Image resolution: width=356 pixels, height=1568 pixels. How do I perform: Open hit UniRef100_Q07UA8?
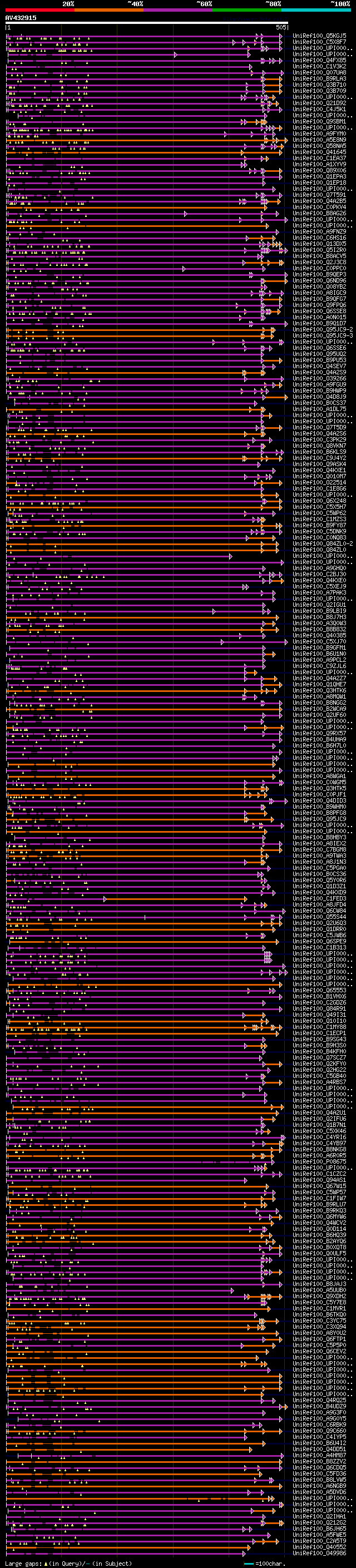[x=319, y=72]
